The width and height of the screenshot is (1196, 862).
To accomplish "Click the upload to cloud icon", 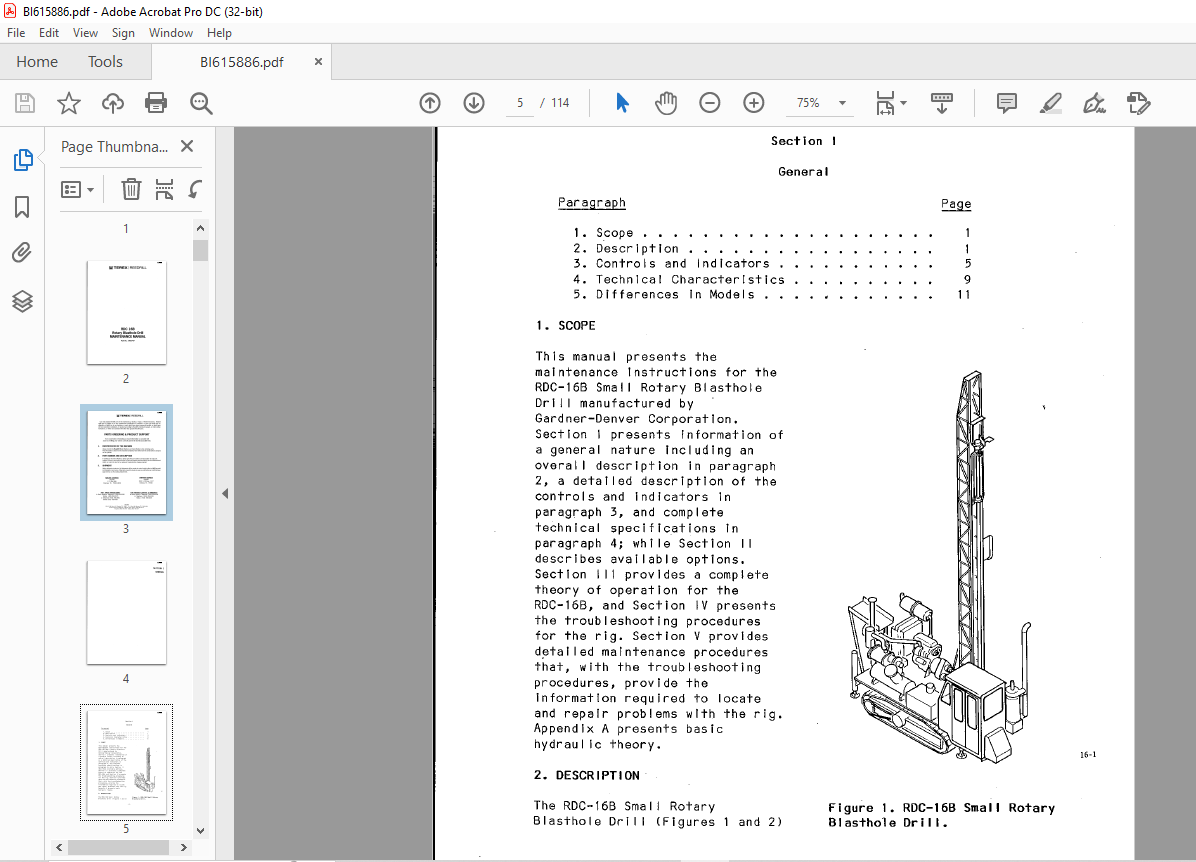I will [x=113, y=103].
